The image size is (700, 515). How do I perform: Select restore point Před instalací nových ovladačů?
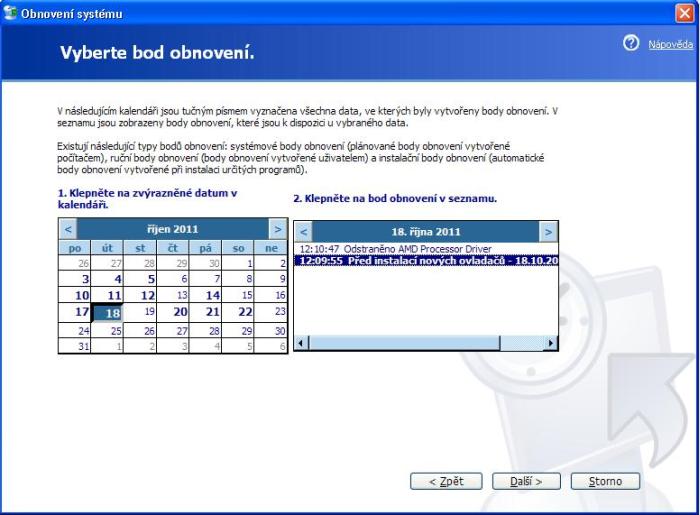(425, 261)
